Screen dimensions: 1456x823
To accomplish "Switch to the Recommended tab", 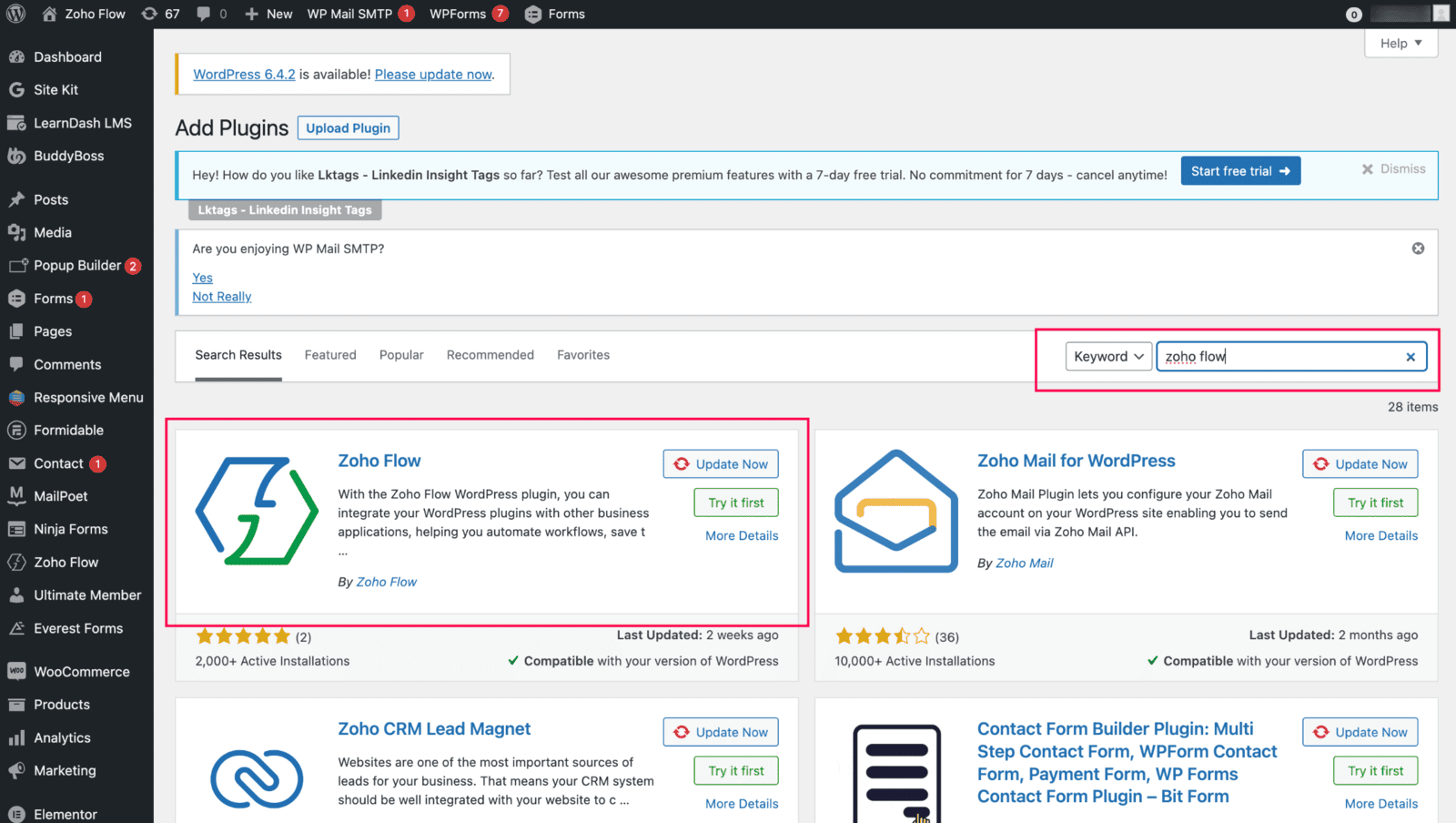I will [490, 355].
